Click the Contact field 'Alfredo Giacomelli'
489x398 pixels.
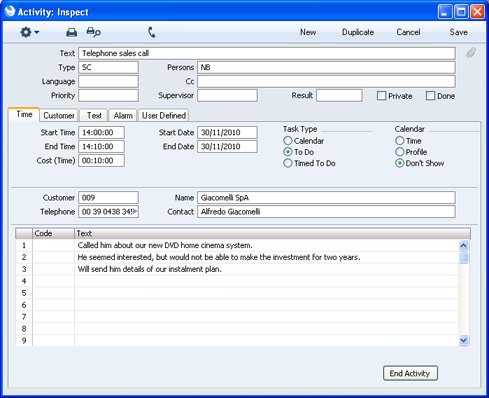coord(326,211)
